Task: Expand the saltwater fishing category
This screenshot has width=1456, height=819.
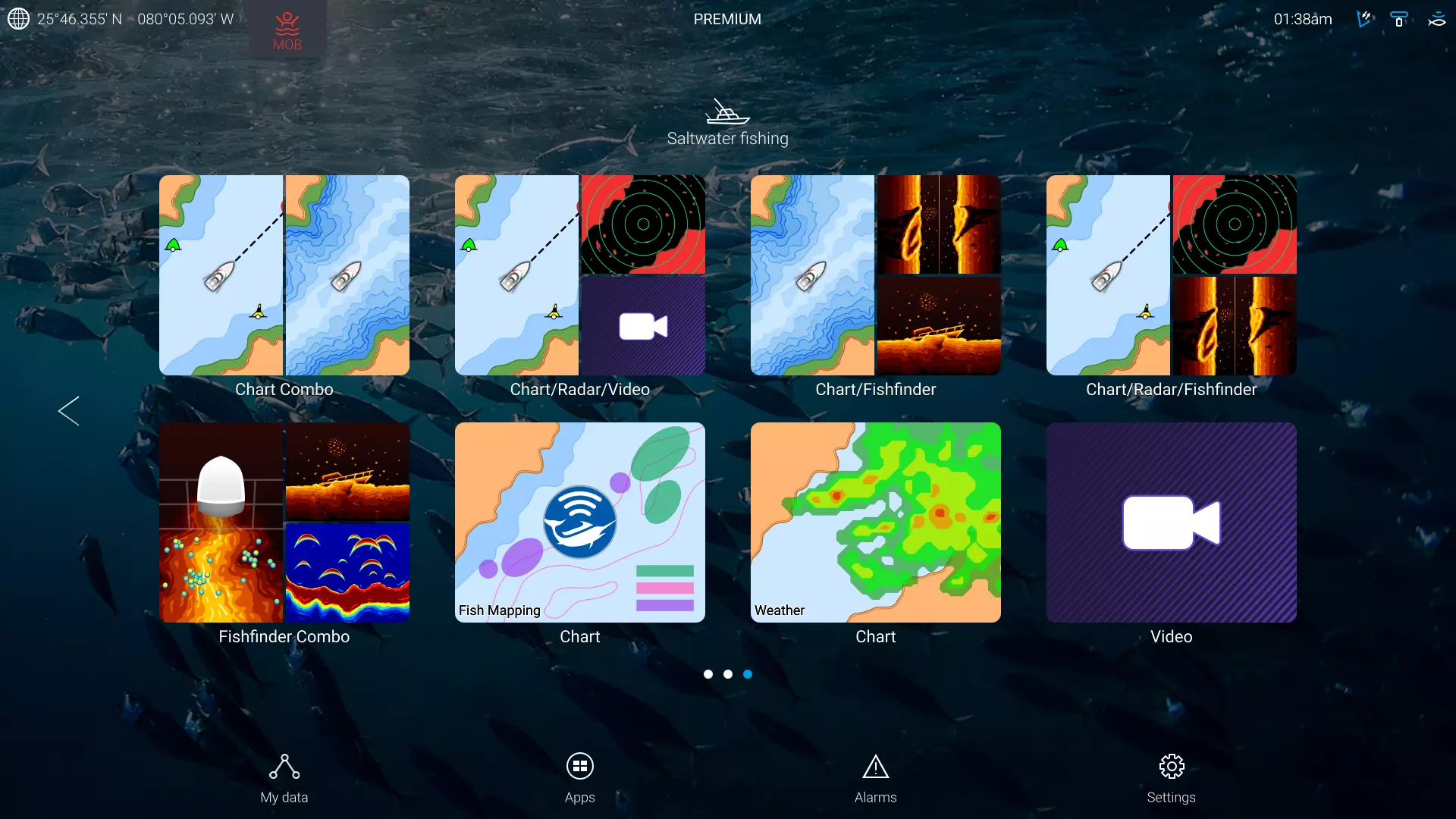Action: tap(728, 119)
